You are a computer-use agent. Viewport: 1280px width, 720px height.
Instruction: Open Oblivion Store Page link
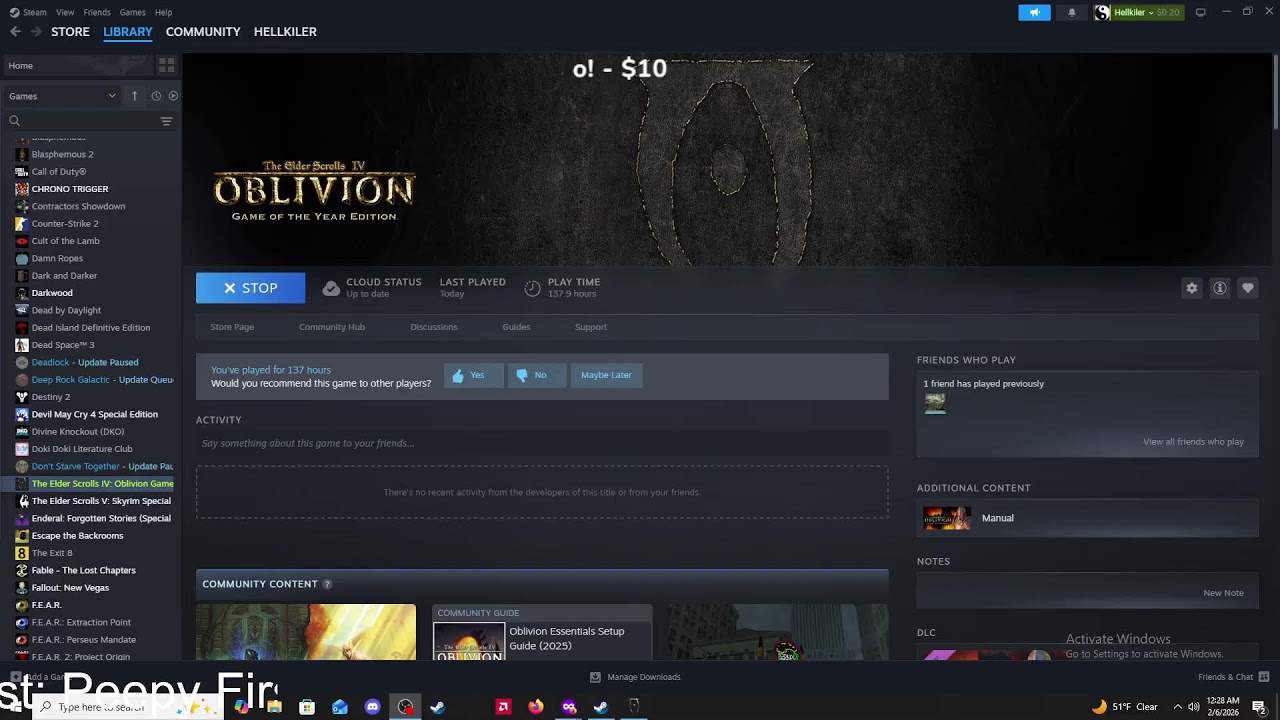click(x=232, y=327)
